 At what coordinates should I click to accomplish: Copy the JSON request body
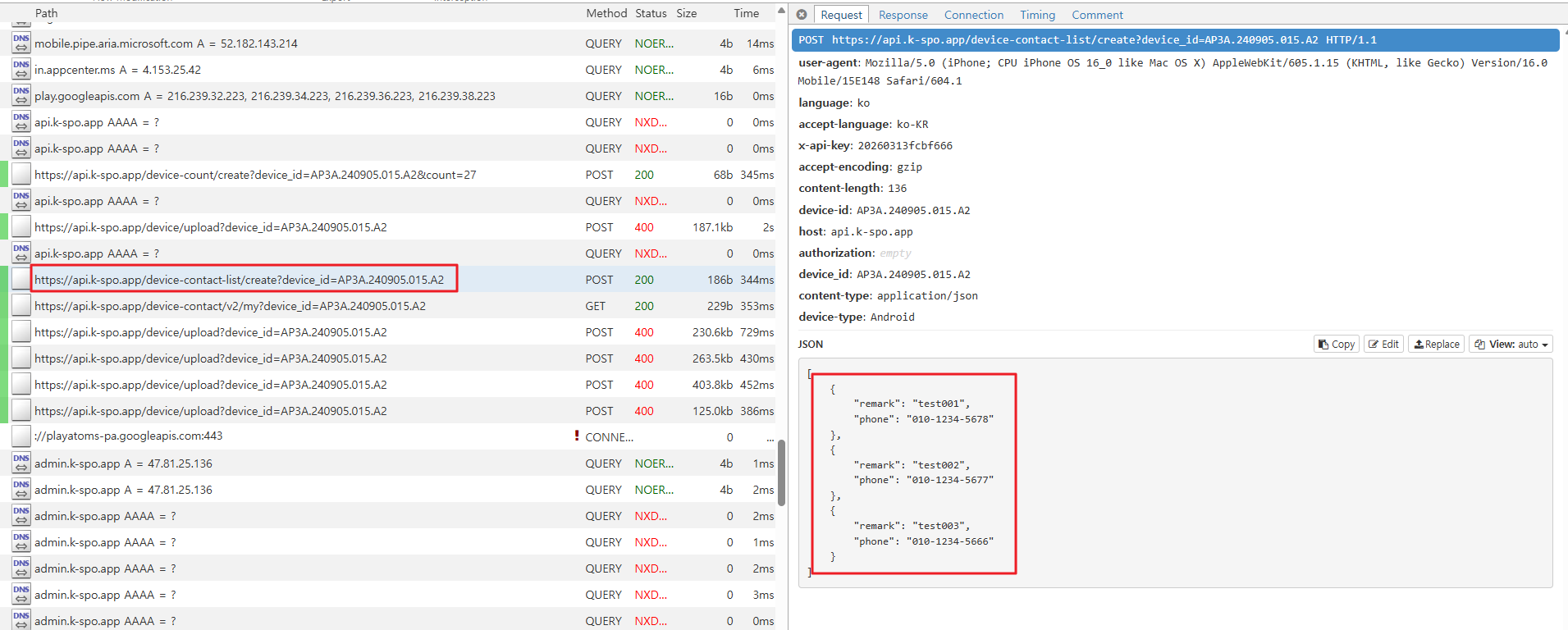point(1336,345)
